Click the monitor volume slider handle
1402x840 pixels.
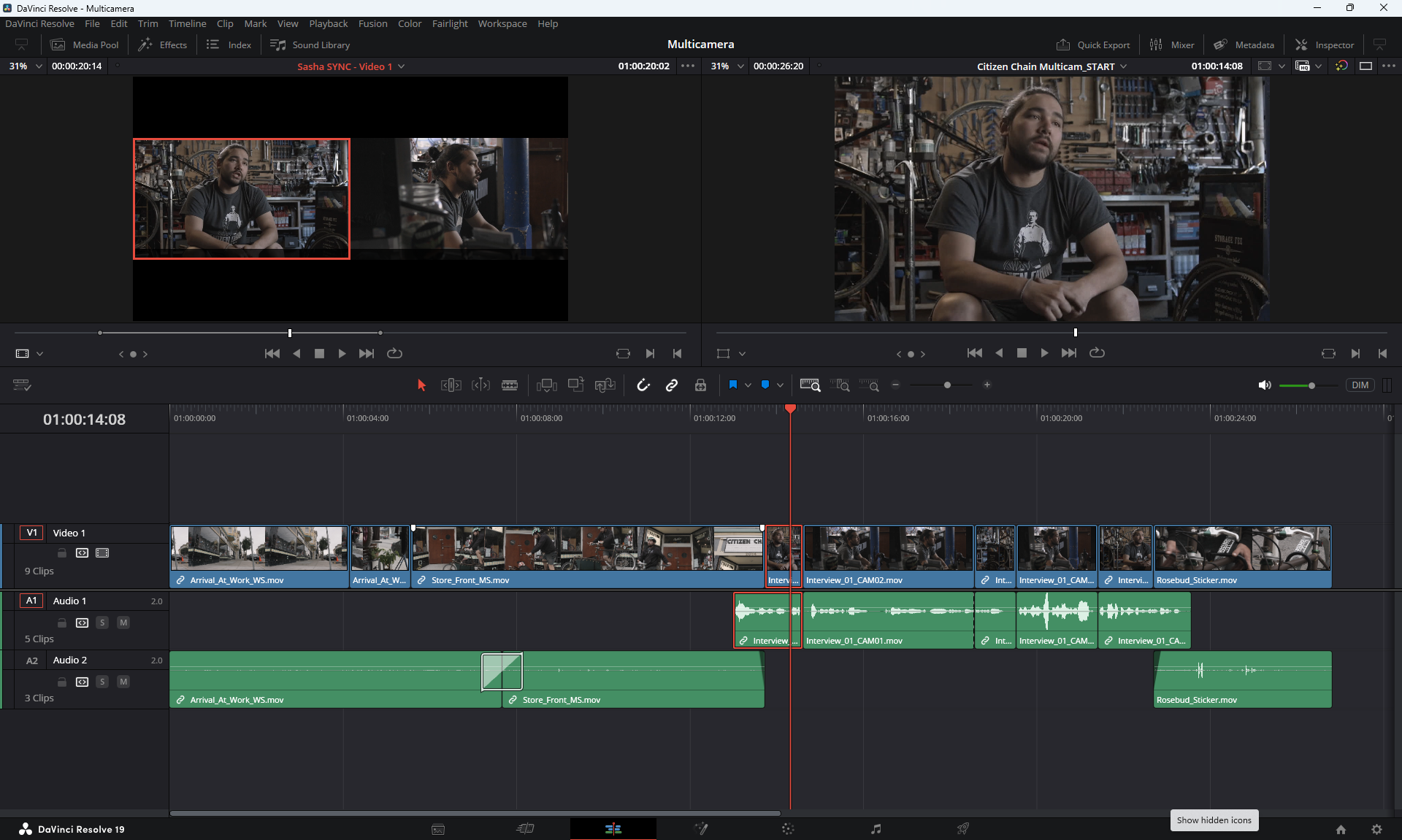pyautogui.click(x=1311, y=385)
